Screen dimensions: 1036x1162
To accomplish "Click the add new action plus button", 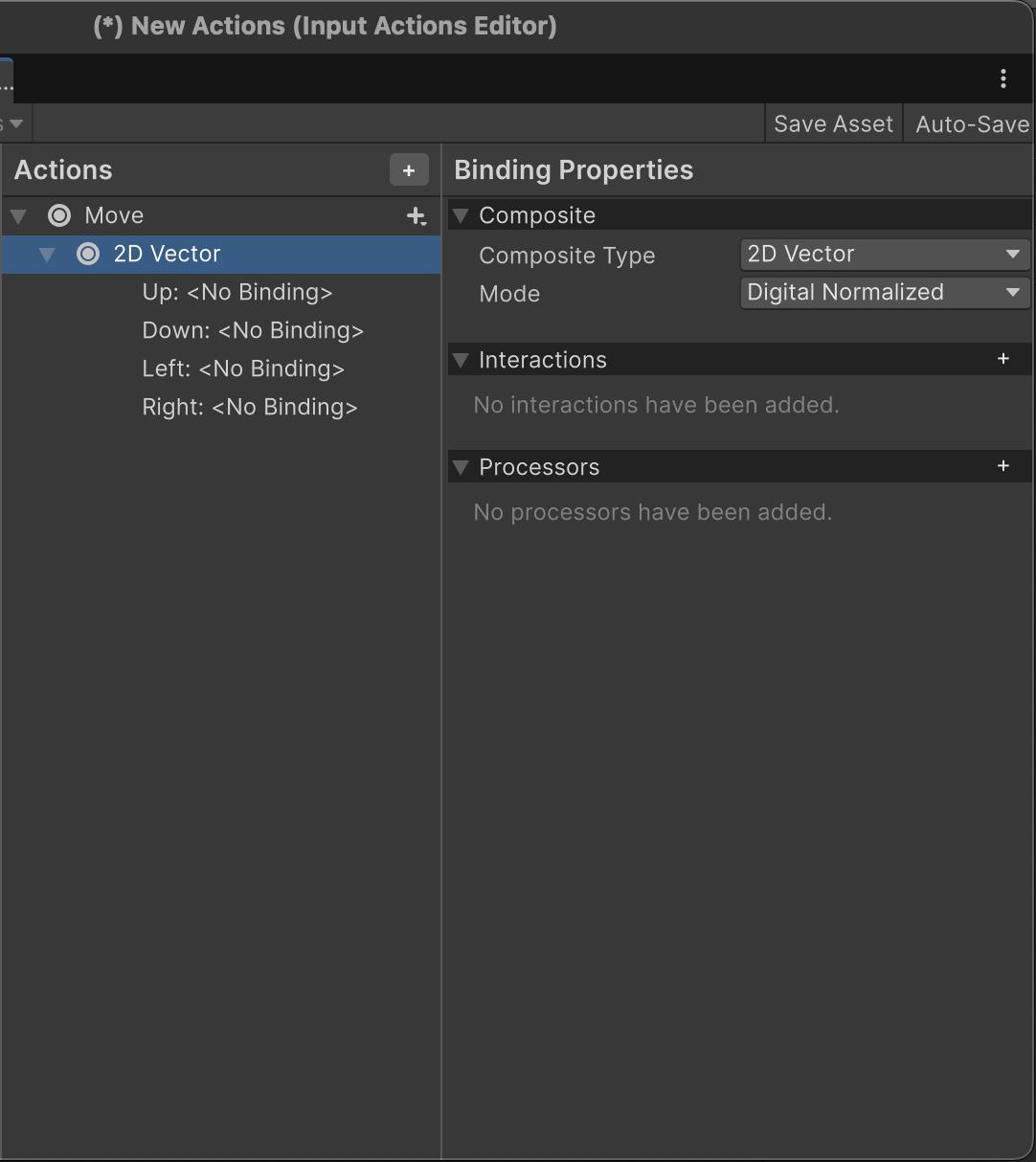I will pos(409,170).
